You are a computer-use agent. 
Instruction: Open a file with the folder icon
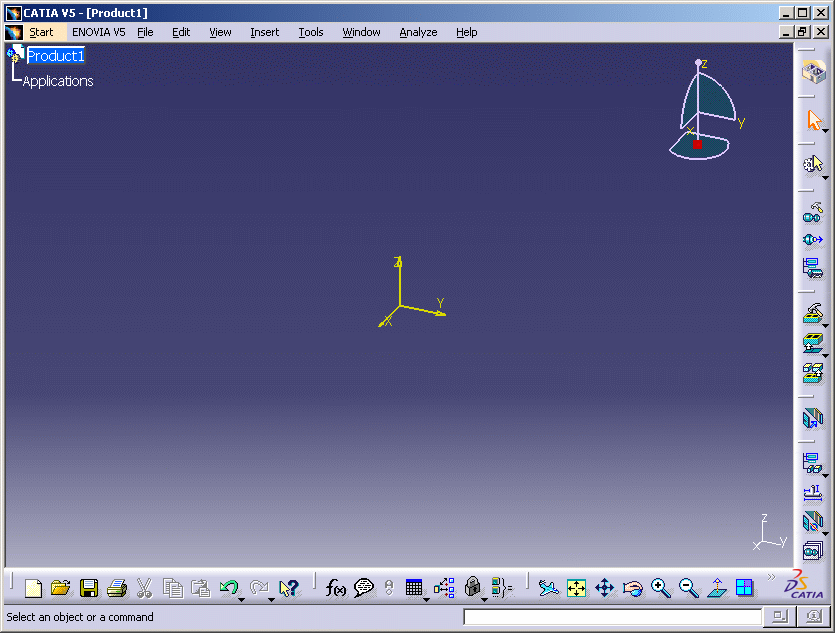click(61, 588)
